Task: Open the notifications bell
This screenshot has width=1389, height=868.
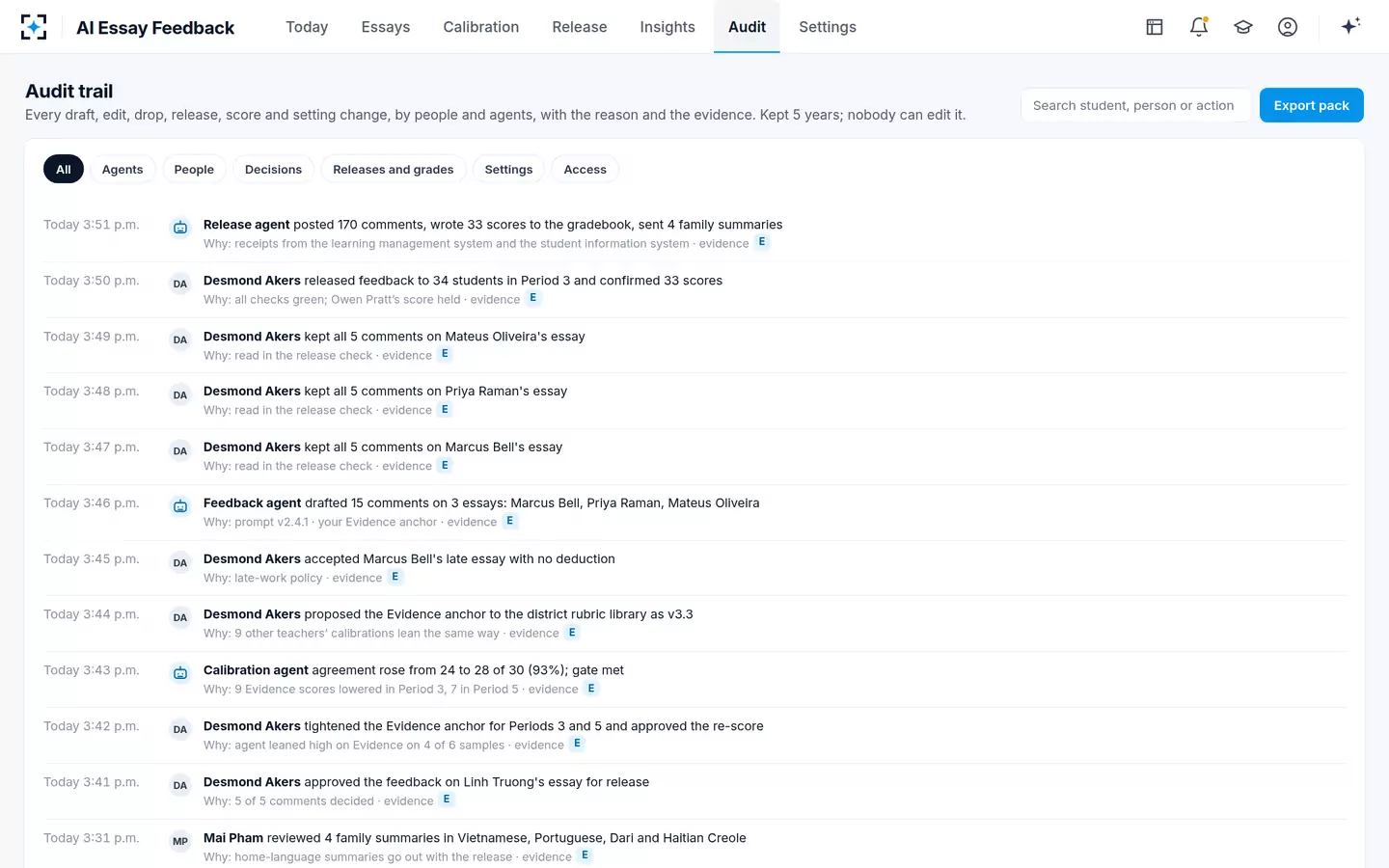Action: point(1199,27)
